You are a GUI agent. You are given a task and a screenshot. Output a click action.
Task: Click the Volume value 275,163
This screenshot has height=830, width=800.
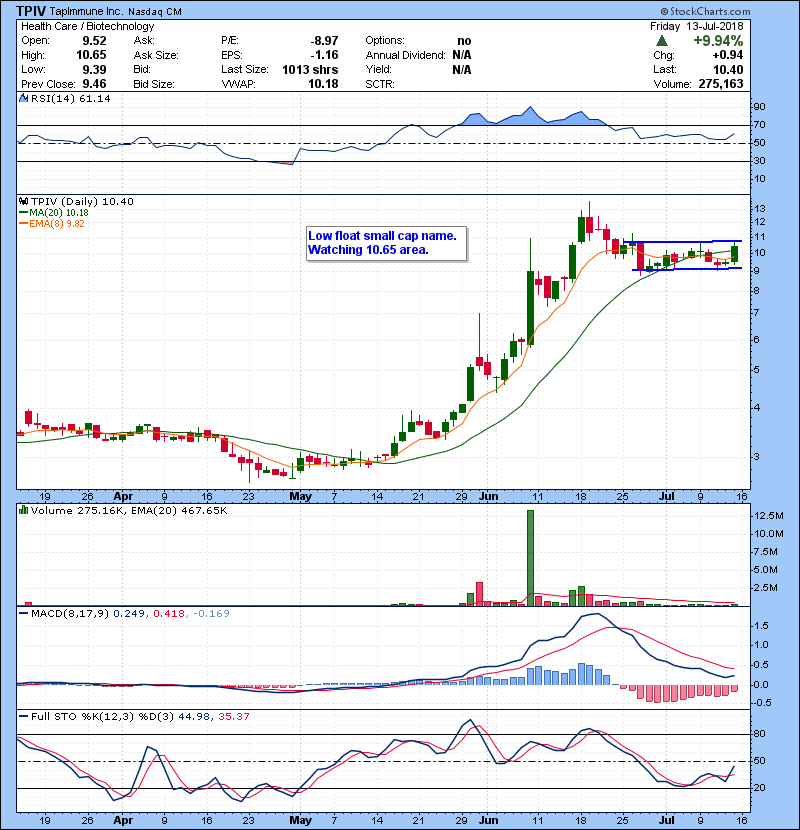tap(721, 84)
